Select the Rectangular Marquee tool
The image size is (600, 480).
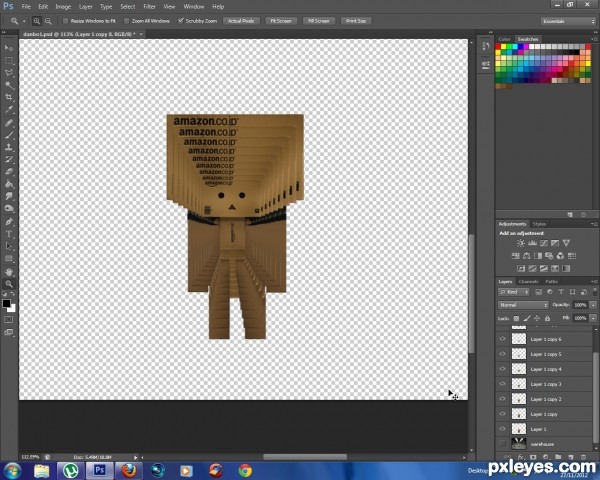pos(8,60)
